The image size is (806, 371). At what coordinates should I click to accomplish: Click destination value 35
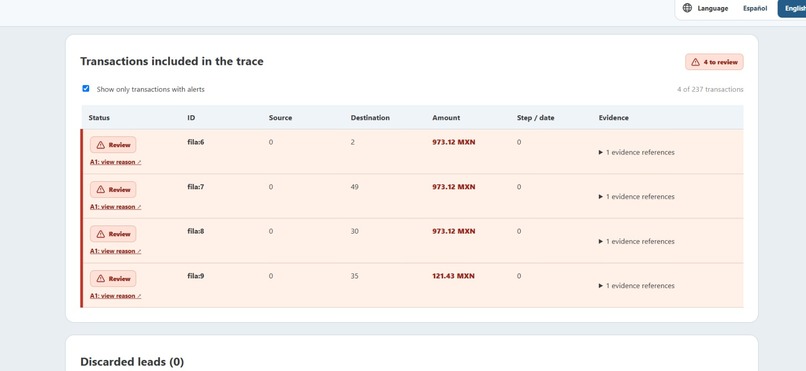(x=355, y=276)
